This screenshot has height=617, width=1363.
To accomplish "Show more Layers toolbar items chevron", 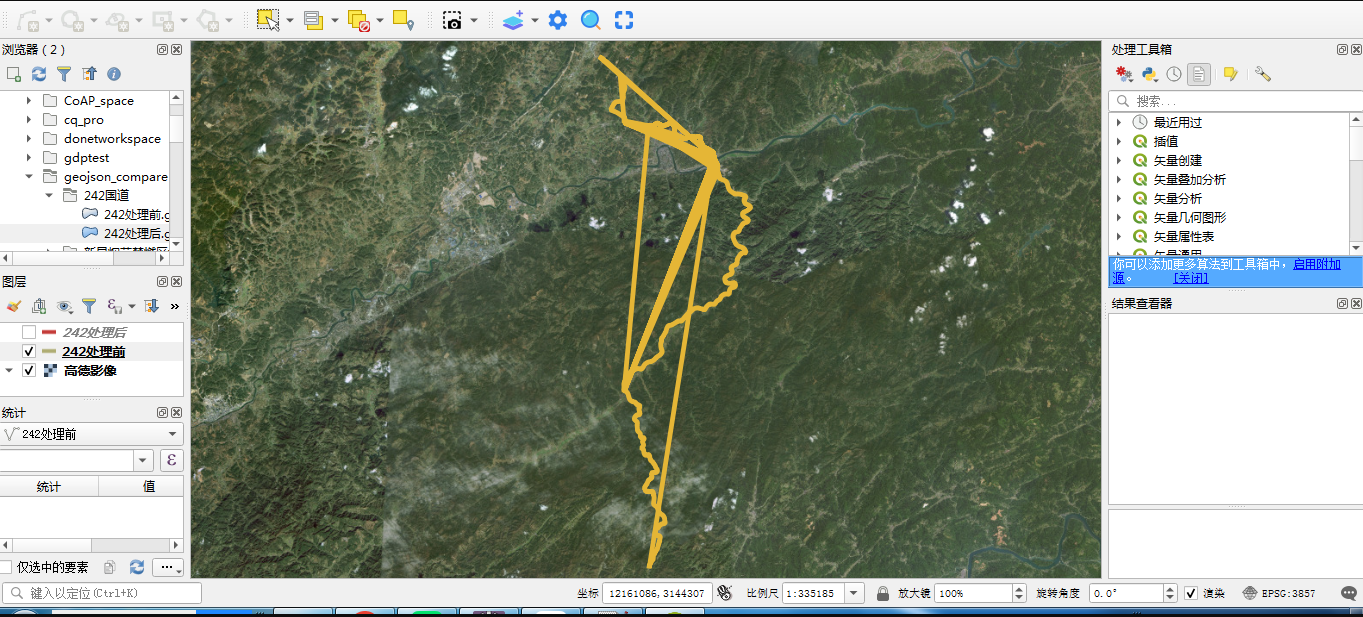I will tap(175, 306).
